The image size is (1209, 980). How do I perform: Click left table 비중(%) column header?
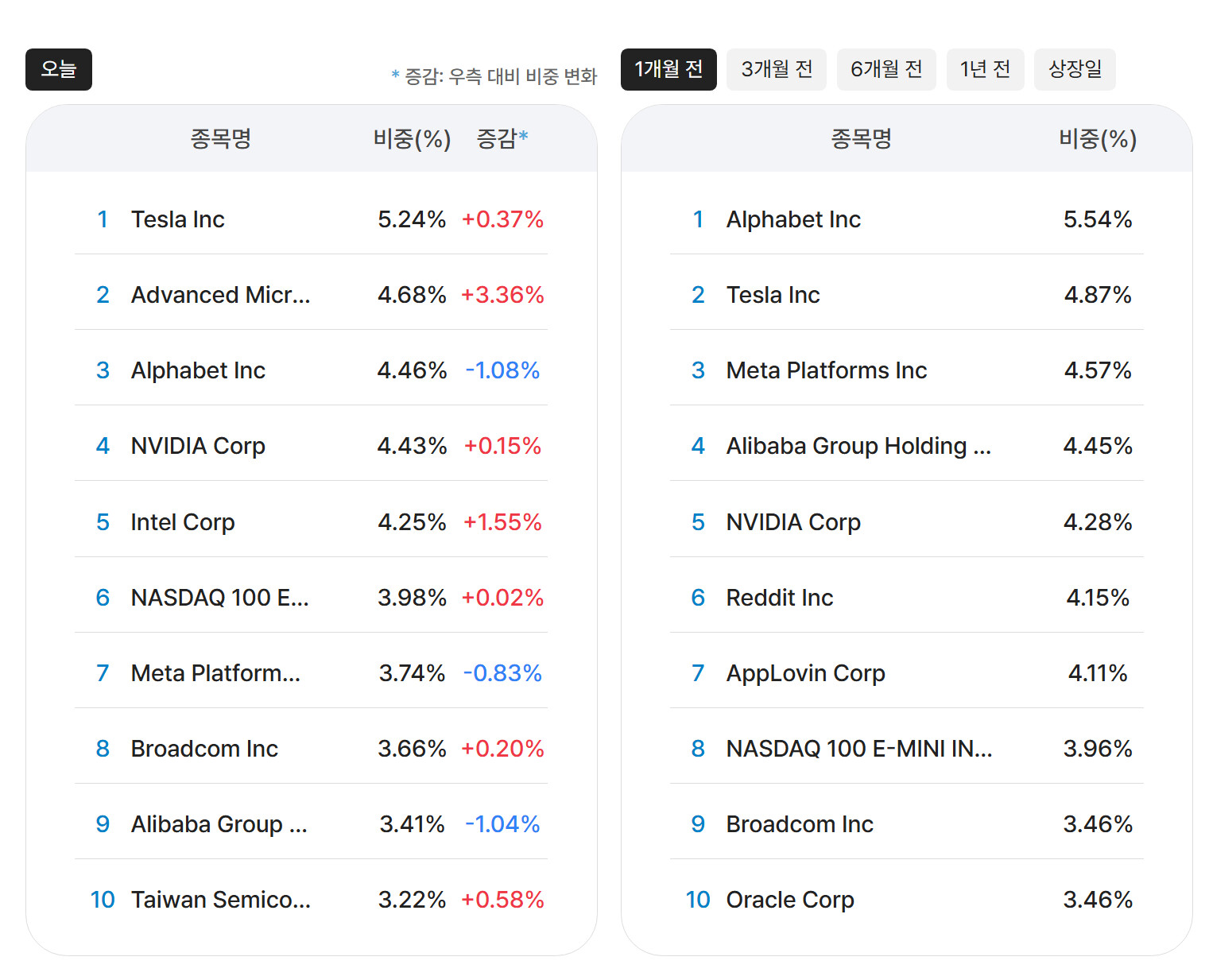[x=412, y=139]
